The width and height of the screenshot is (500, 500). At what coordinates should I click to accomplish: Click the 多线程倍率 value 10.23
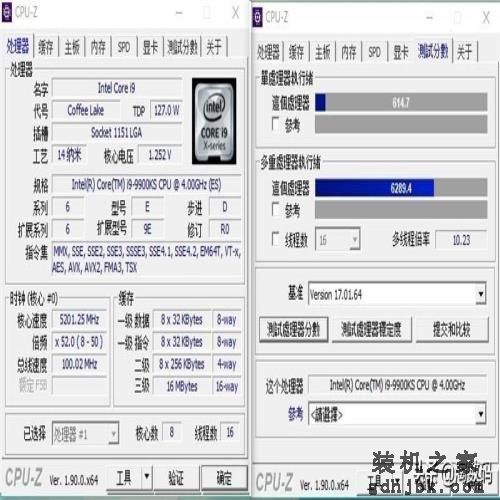(x=461, y=239)
